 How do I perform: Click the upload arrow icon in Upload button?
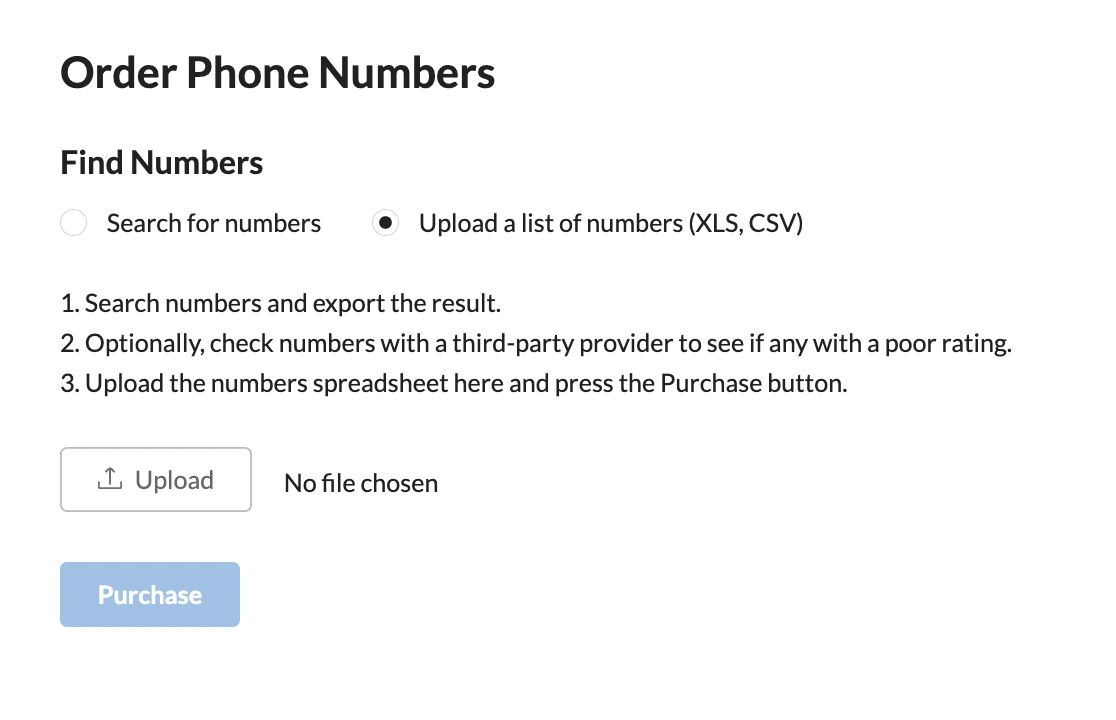coord(110,479)
